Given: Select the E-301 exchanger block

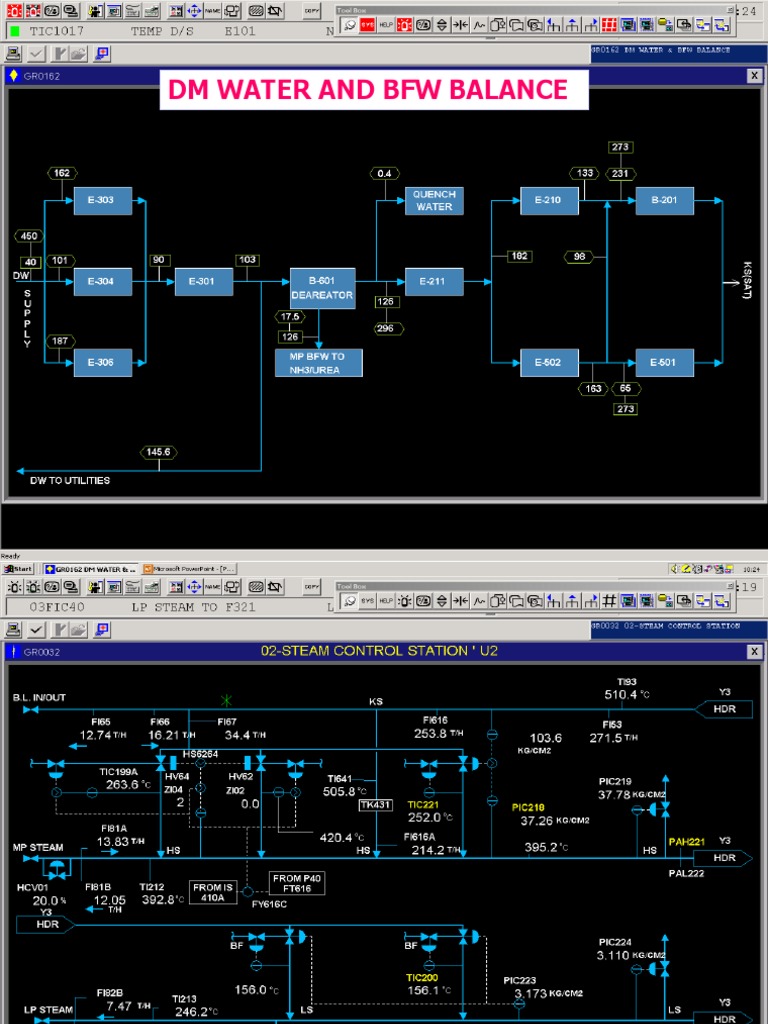Looking at the screenshot, I should tap(204, 281).
